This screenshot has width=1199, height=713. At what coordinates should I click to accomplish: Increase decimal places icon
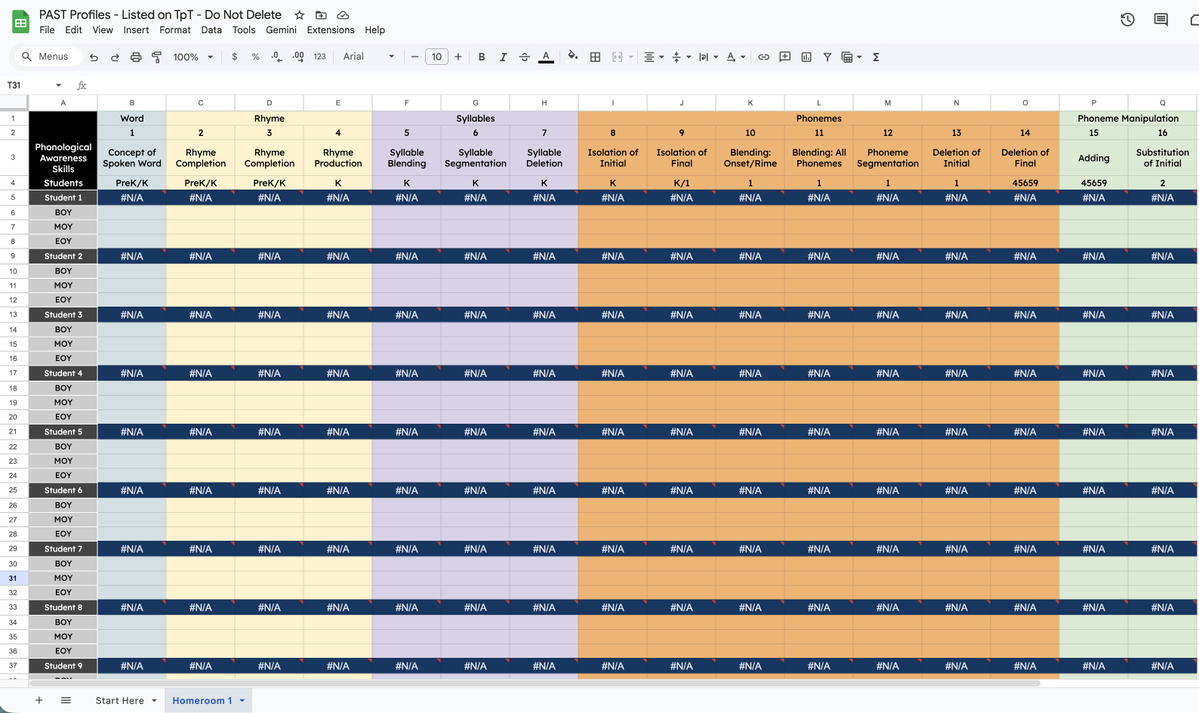[x=297, y=57]
